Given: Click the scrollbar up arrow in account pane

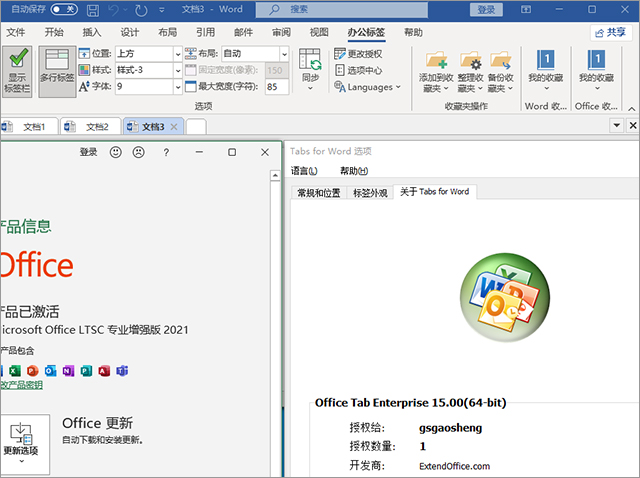Looking at the screenshot, I should click(x=275, y=176).
